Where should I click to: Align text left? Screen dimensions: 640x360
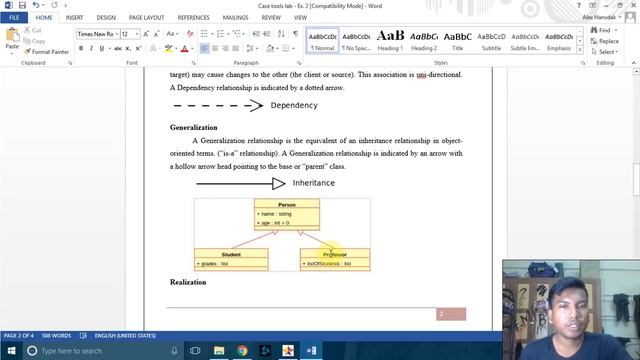click(x=204, y=49)
